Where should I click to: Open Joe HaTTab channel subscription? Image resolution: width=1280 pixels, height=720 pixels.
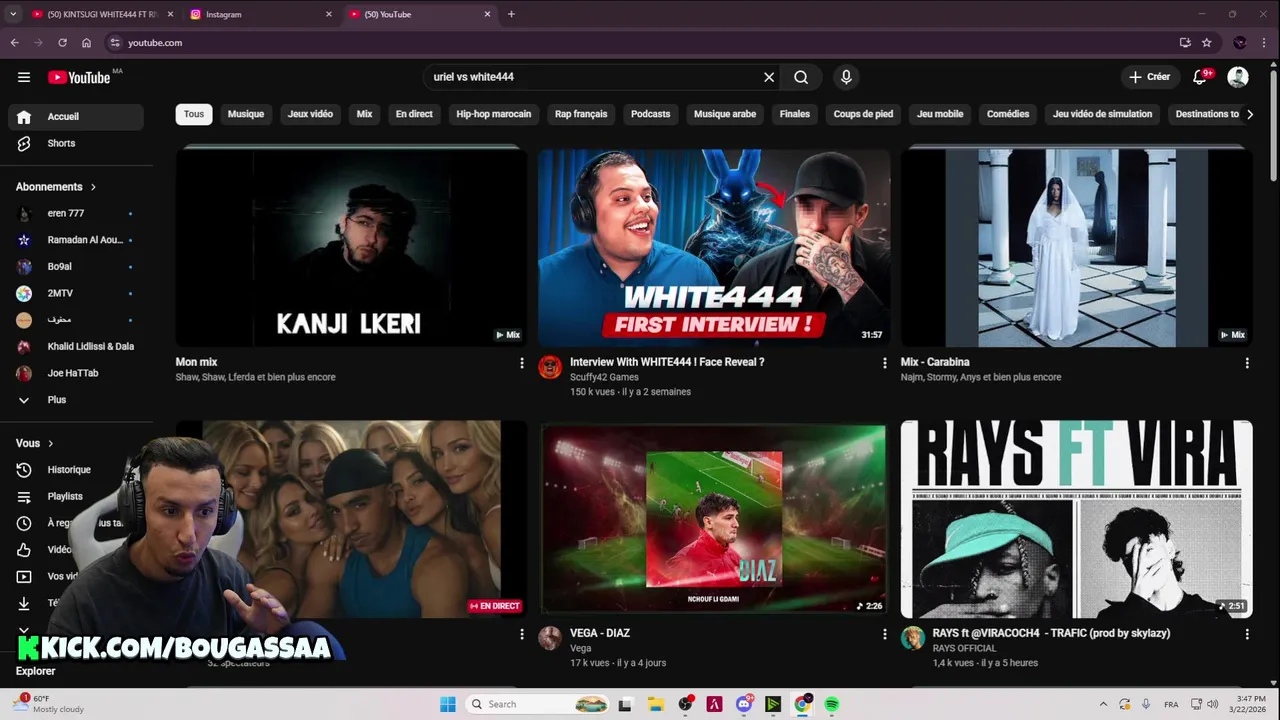point(76,373)
